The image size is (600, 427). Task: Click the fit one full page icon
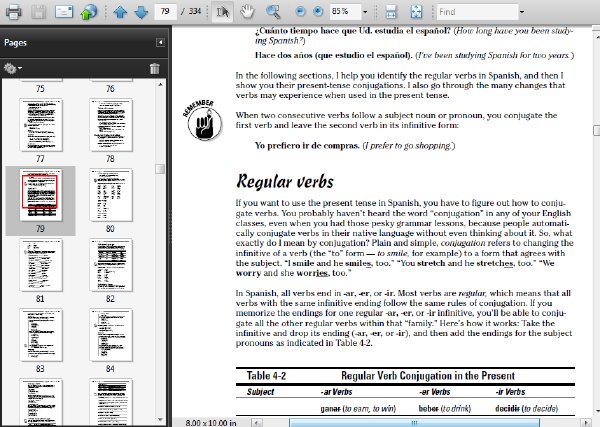coord(416,12)
